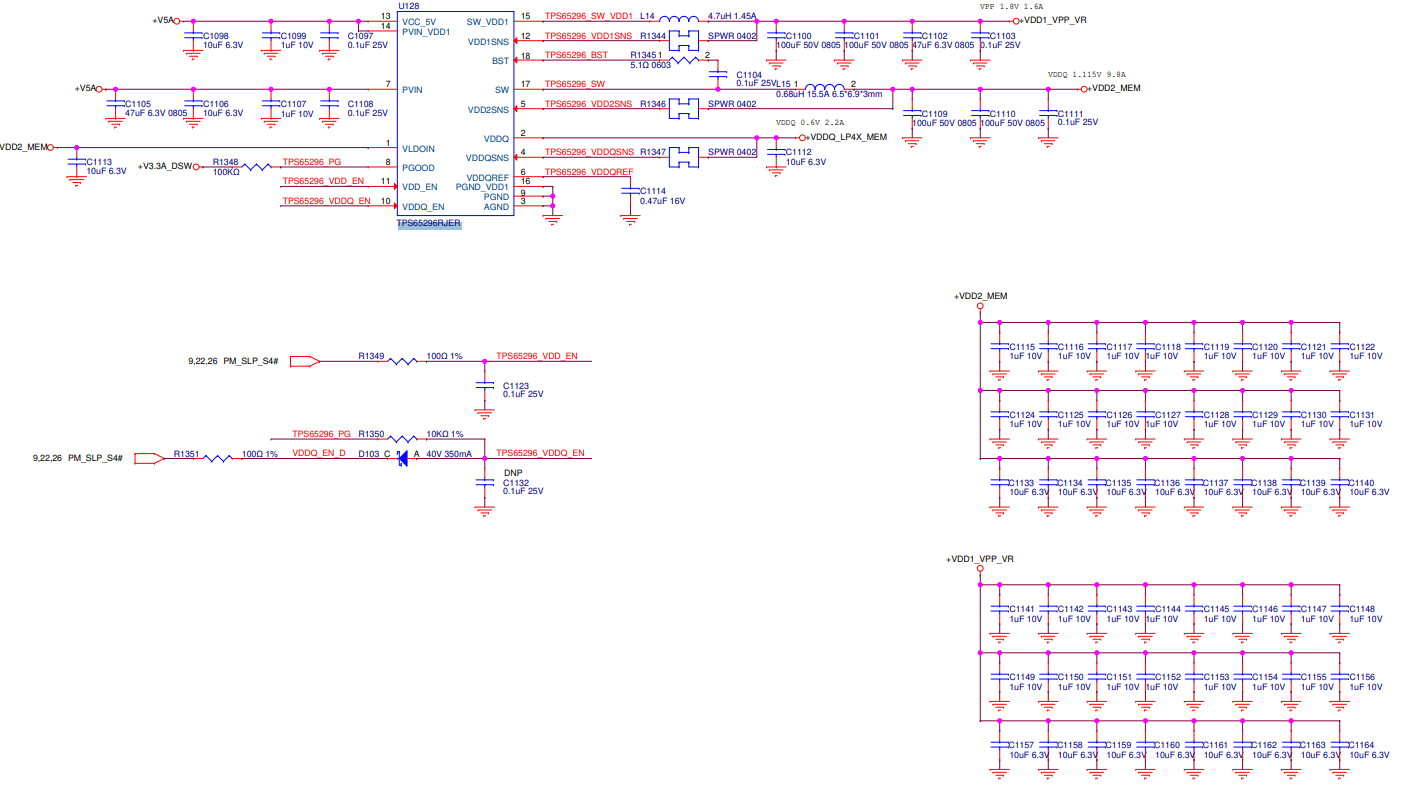This screenshot has height=806, width=1410.
Task: Select the C1100 designator
Action: pos(797,36)
